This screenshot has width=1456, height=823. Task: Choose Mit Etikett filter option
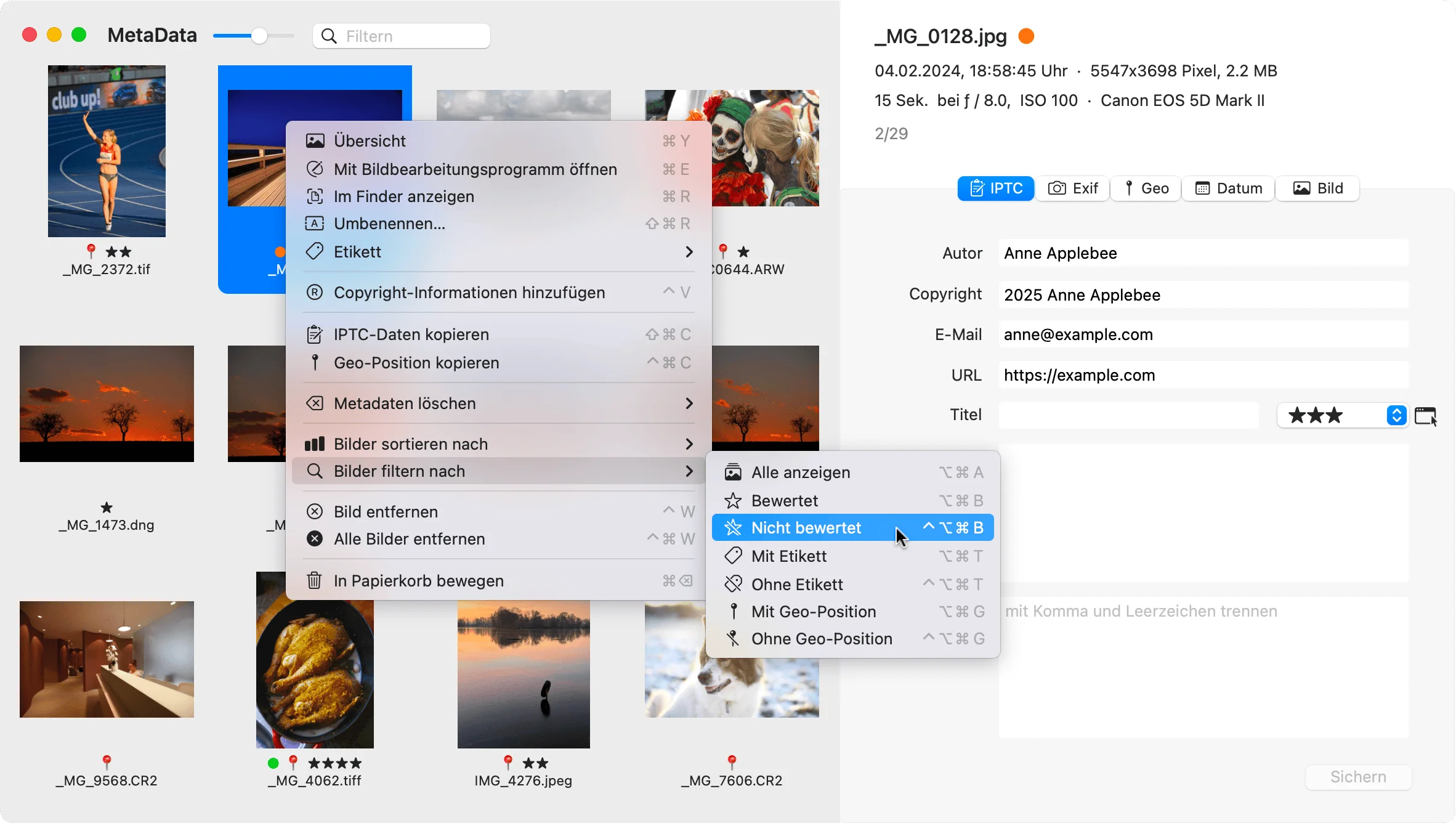tap(853, 556)
